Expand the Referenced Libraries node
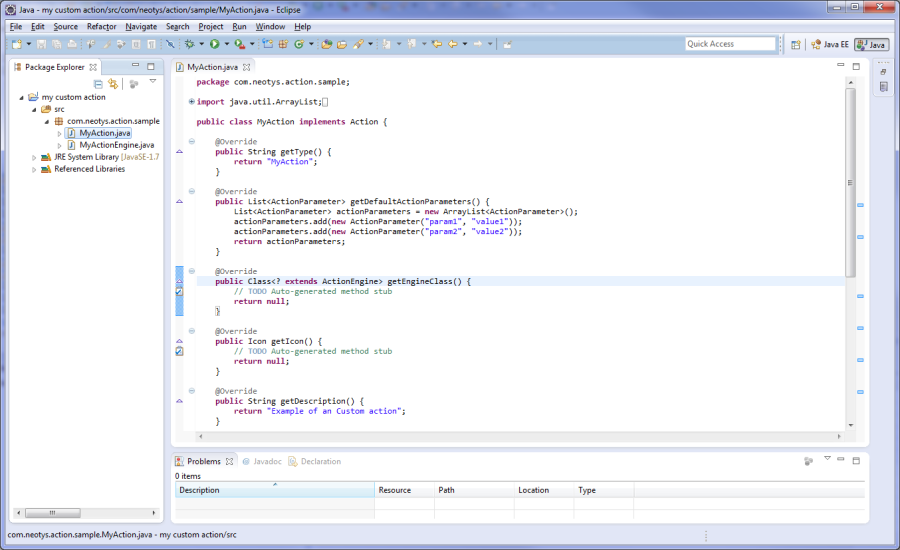This screenshot has width=900, height=550. (x=34, y=169)
